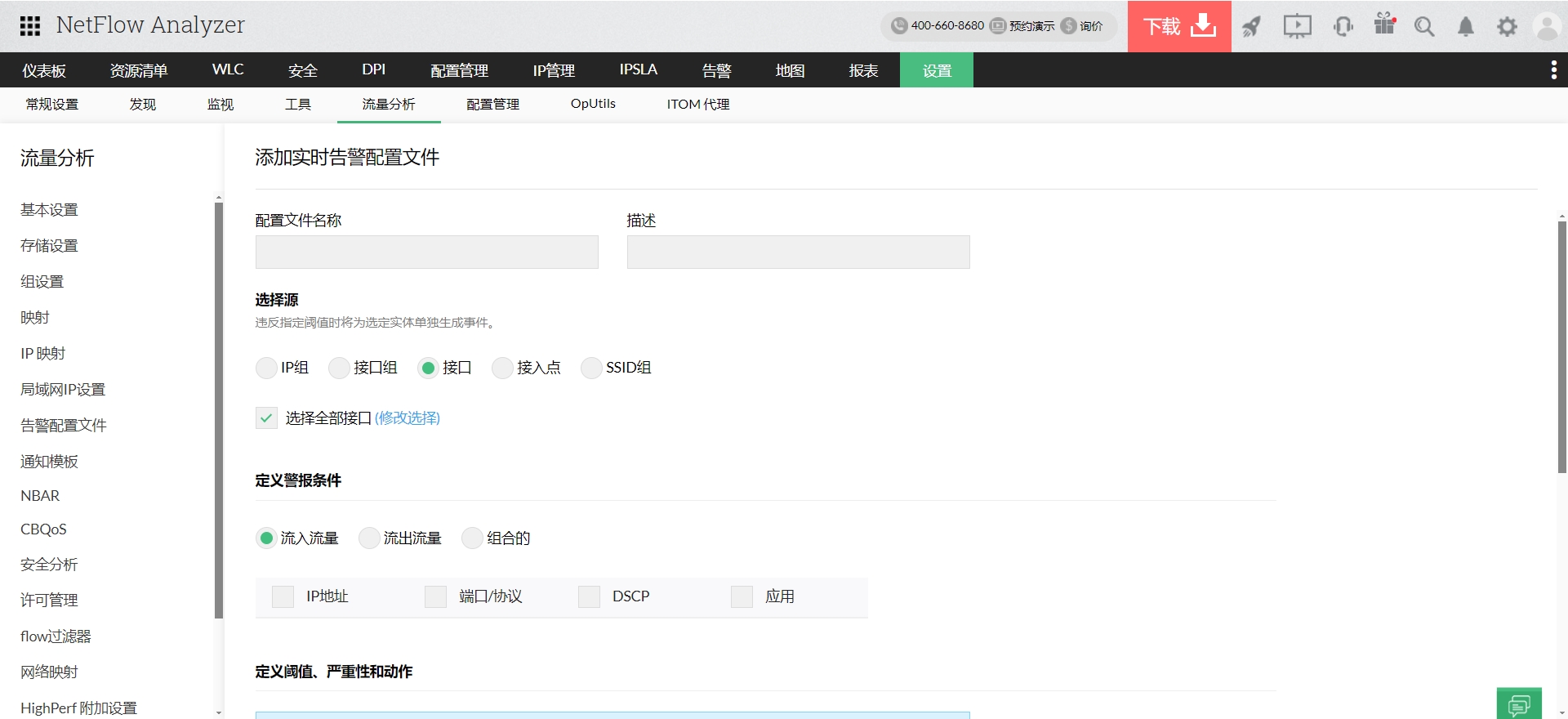Open the 常规设置 sub-tab

click(52, 105)
